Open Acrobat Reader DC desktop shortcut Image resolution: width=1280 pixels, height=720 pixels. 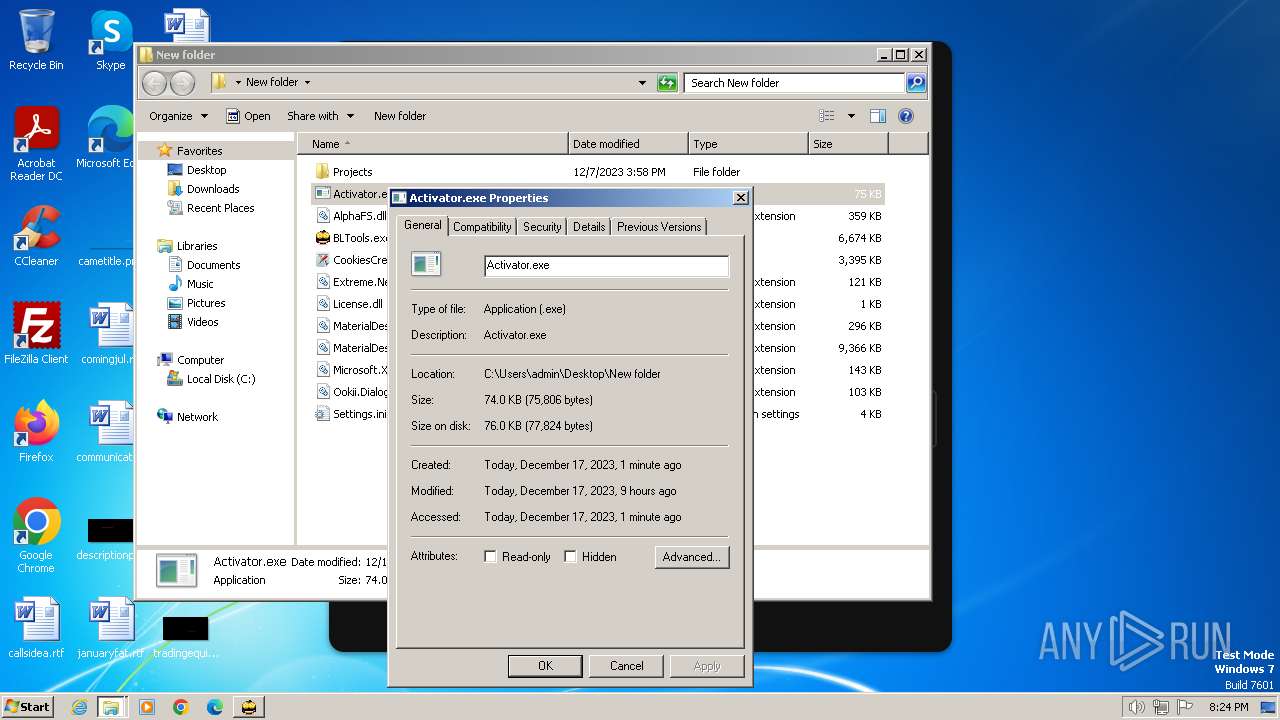(36, 144)
